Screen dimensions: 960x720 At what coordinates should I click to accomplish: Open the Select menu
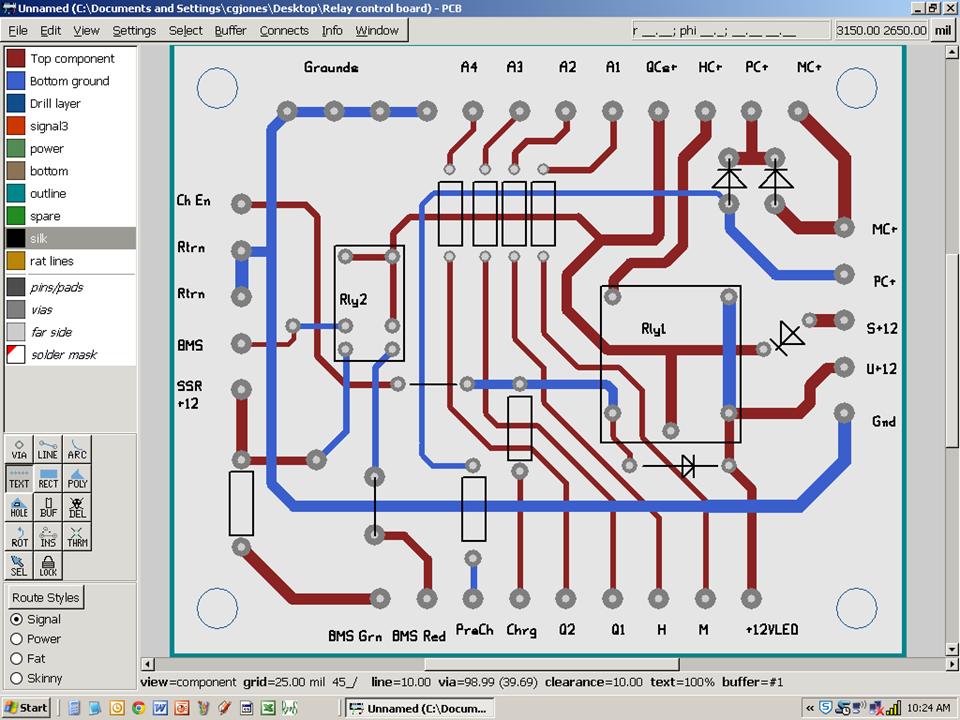186,30
